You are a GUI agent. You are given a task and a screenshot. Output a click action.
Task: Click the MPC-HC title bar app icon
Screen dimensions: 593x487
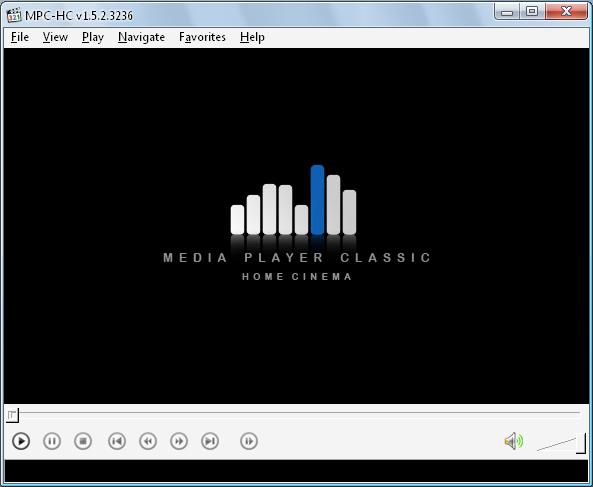[x=14, y=15]
